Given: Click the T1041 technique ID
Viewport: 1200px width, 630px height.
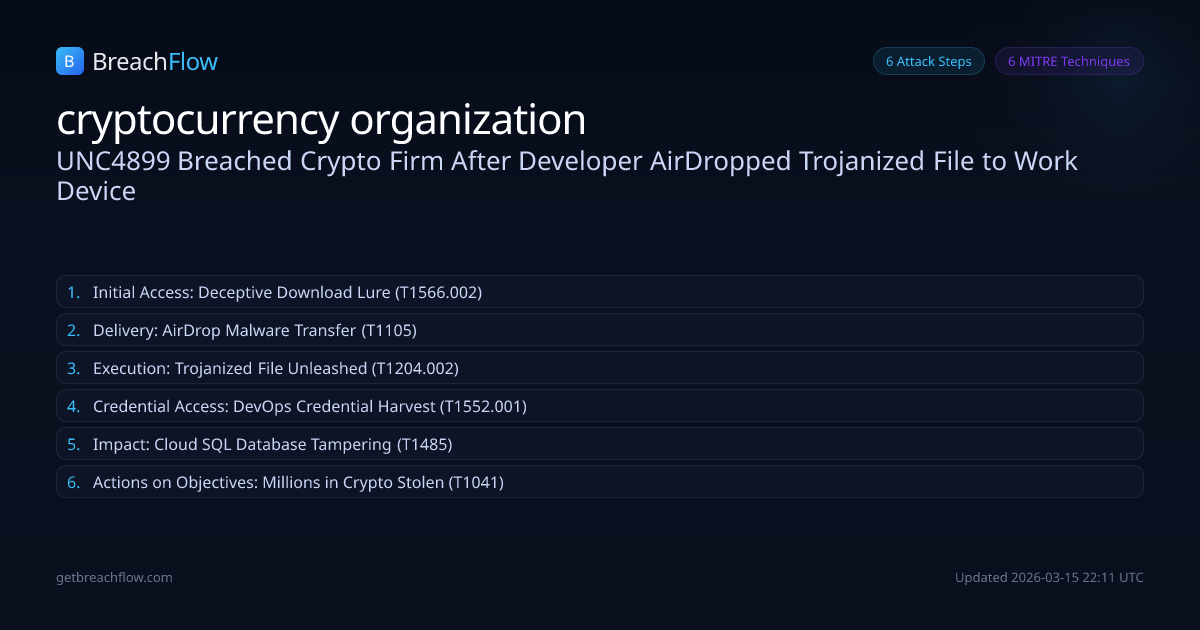Looking at the screenshot, I should 476,482.
